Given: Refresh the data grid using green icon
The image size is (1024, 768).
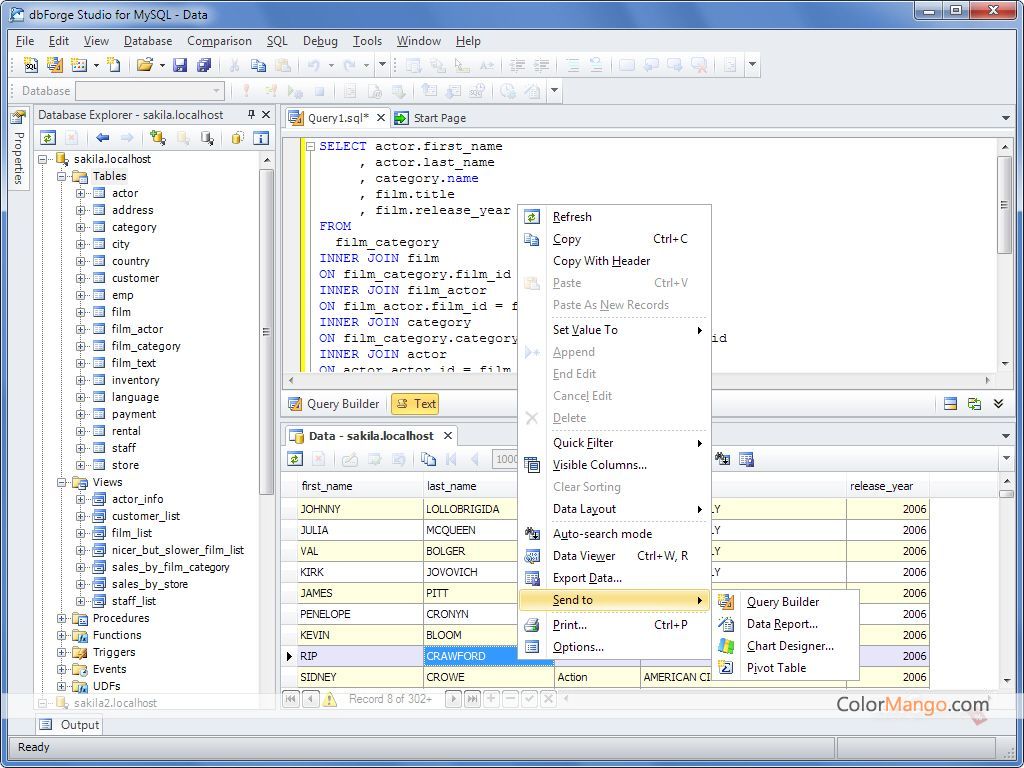Looking at the screenshot, I should (295, 459).
